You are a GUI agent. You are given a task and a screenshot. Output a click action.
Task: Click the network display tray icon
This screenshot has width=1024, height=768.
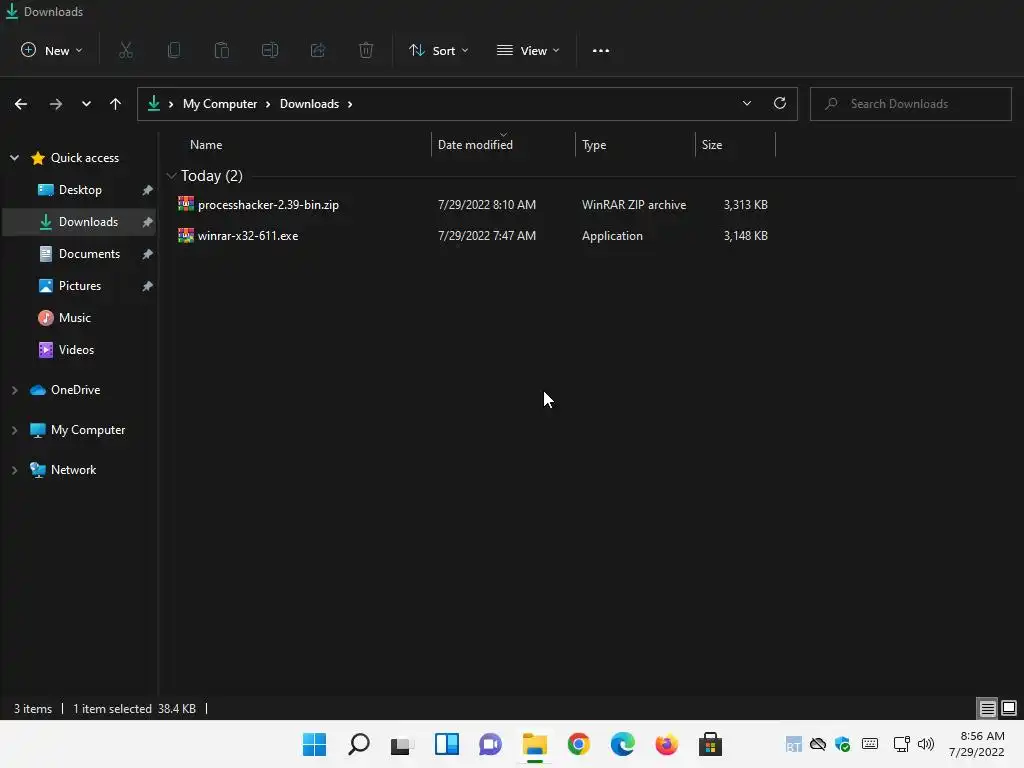[x=901, y=744]
